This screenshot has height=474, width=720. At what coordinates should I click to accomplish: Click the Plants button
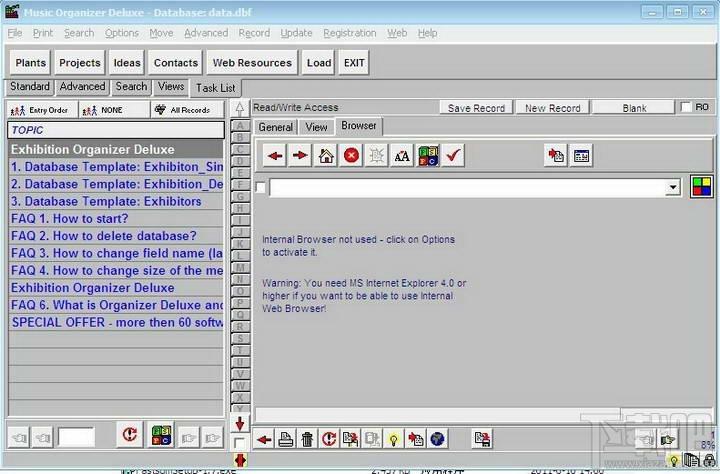click(30, 63)
